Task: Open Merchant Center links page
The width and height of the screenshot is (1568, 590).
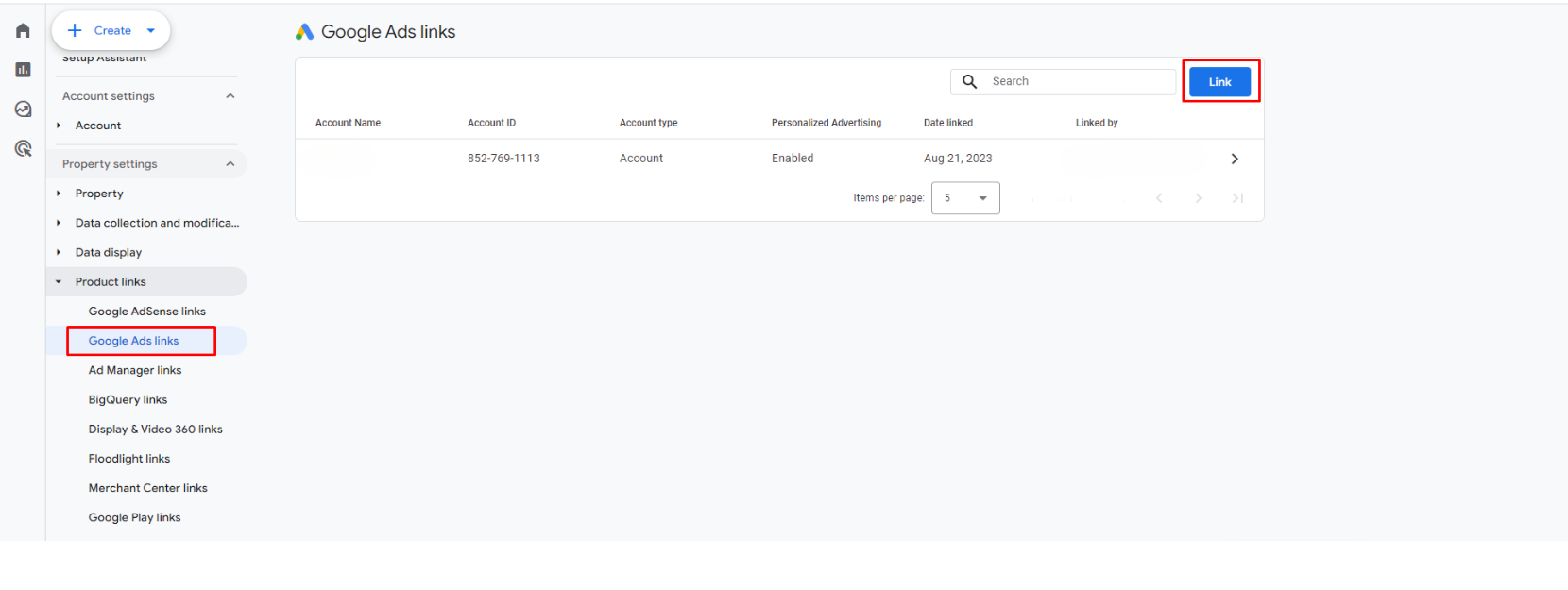Action: tap(147, 488)
